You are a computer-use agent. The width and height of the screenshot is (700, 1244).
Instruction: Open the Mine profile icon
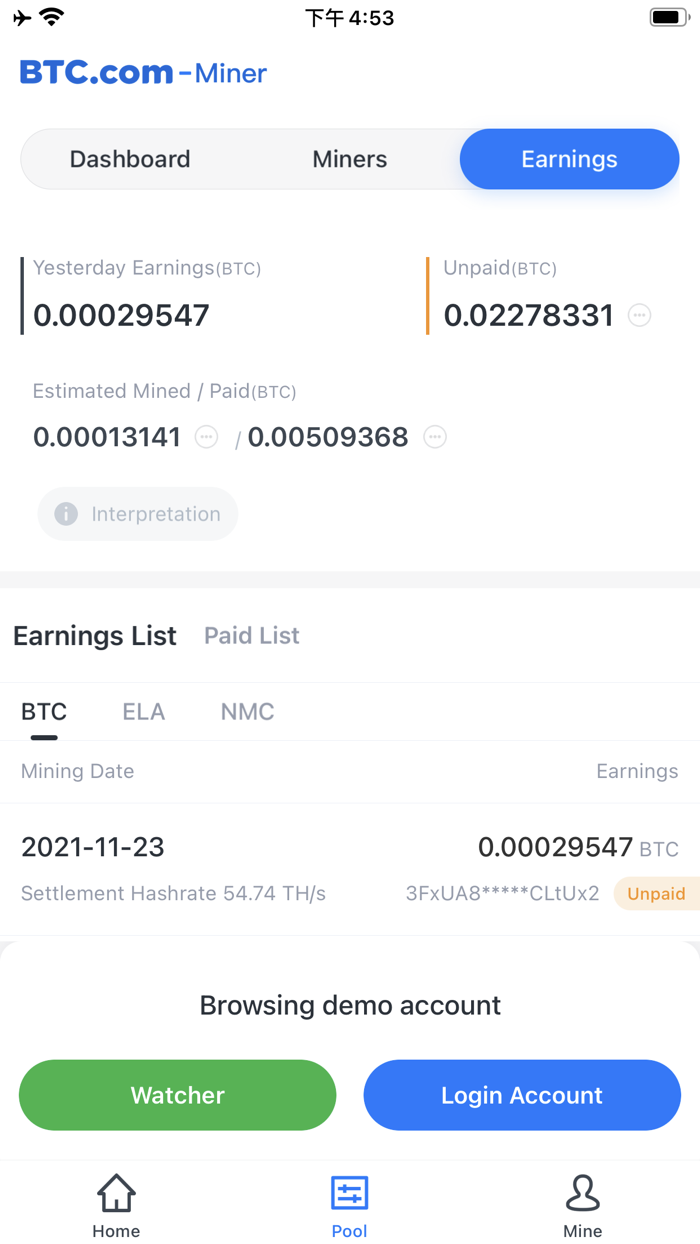point(583,1193)
